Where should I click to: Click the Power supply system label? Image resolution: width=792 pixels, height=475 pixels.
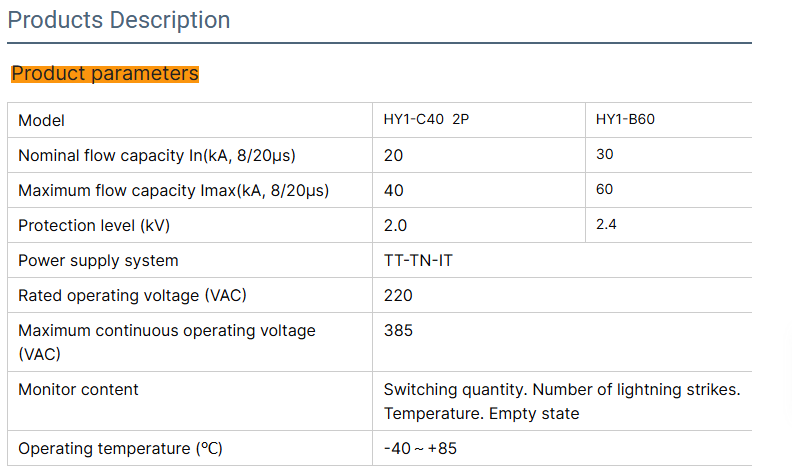(98, 261)
